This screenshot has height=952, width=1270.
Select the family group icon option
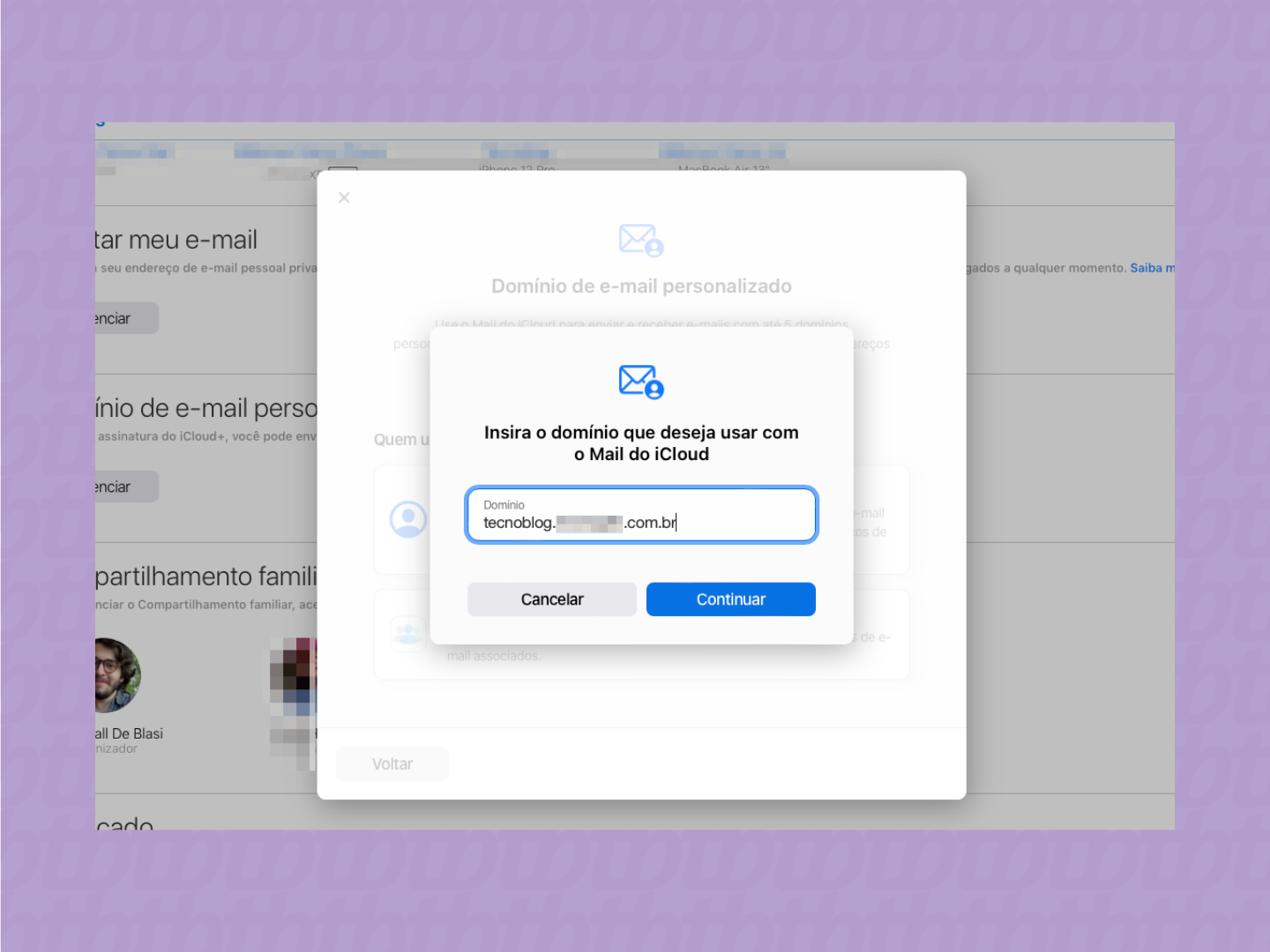[408, 633]
